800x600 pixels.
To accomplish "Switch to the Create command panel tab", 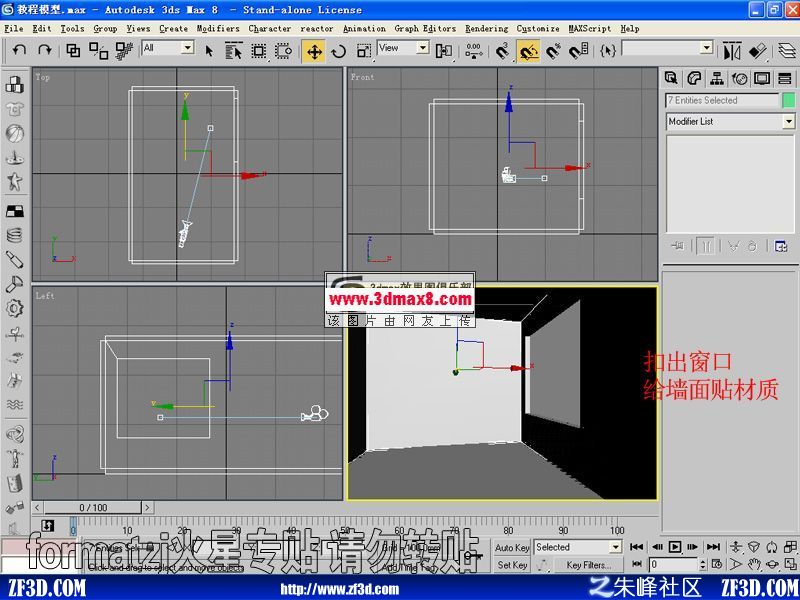I will pos(671,78).
